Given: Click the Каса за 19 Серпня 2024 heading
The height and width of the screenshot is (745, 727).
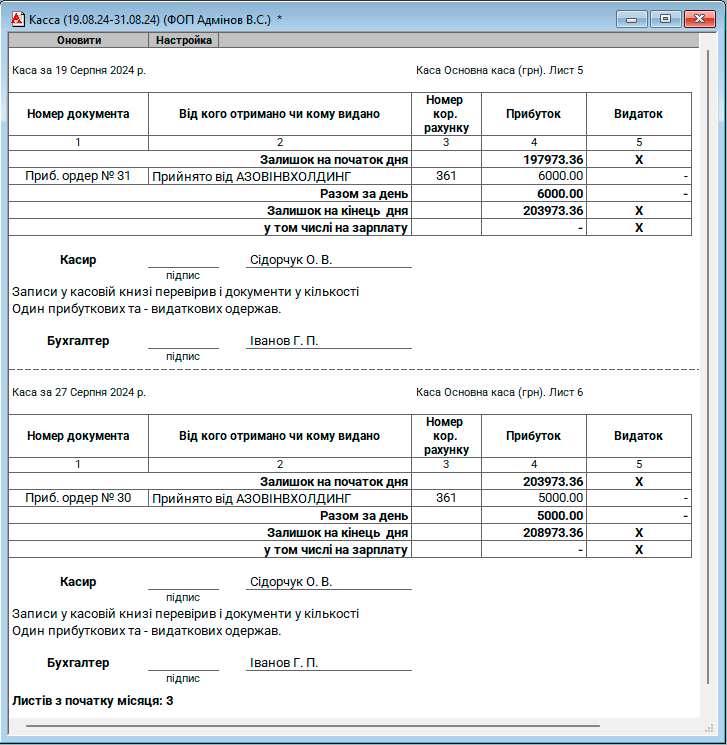Looking at the screenshot, I should pyautogui.click(x=78, y=71).
